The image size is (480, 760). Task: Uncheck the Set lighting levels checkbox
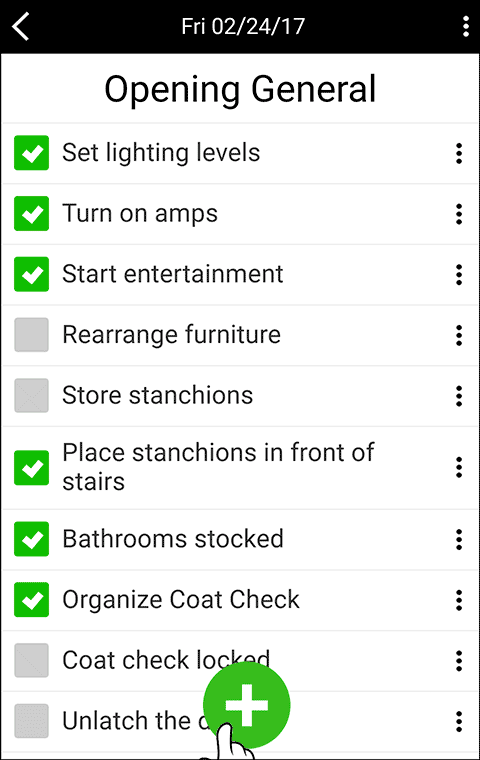coord(32,153)
